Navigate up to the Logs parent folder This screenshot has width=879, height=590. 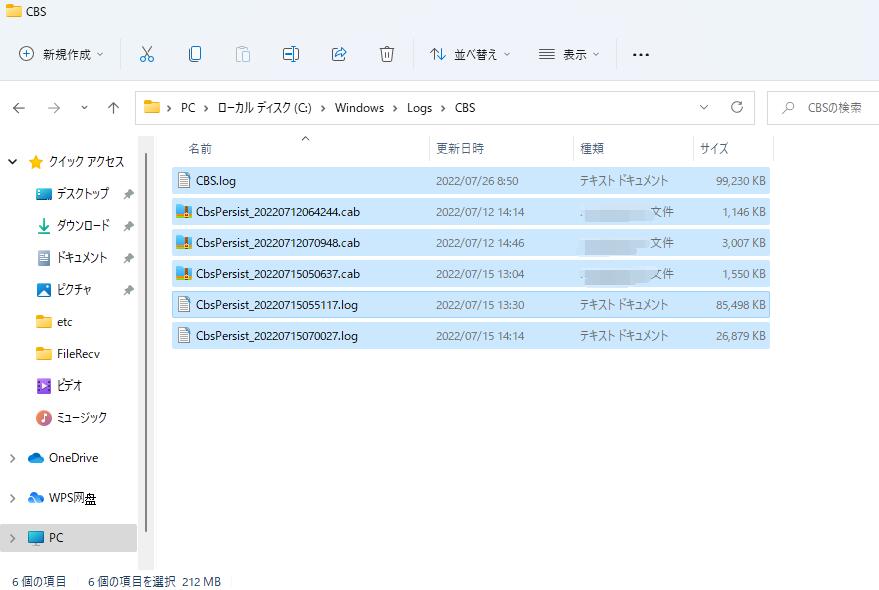coord(115,107)
